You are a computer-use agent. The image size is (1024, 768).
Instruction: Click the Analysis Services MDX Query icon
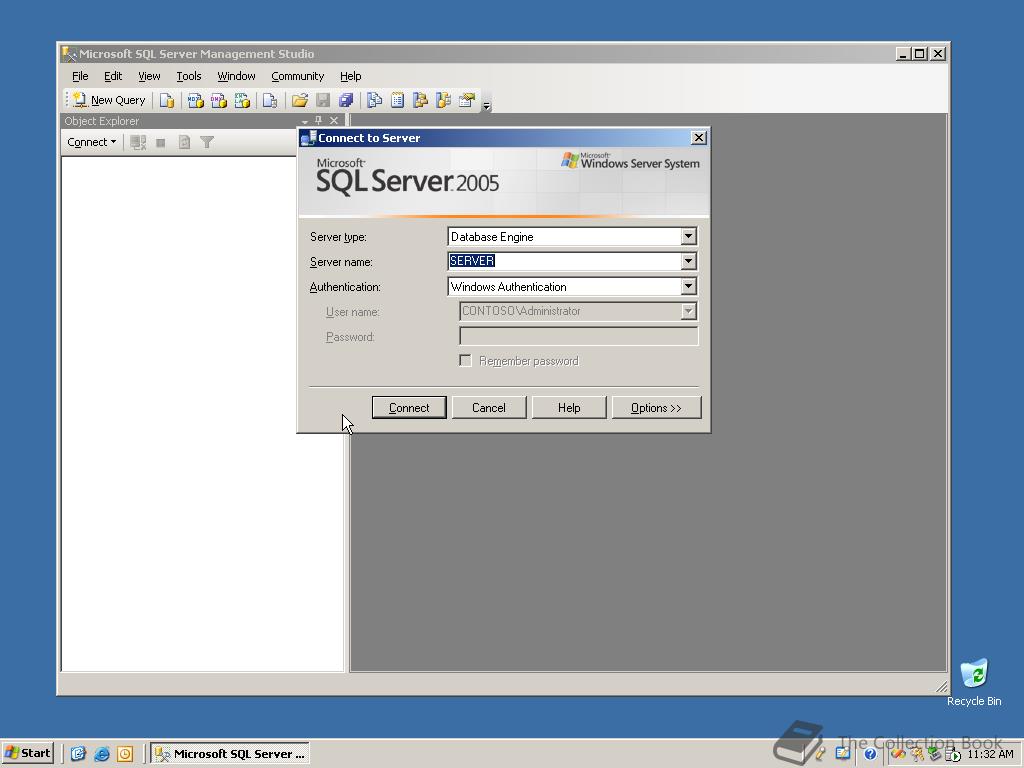click(195, 100)
